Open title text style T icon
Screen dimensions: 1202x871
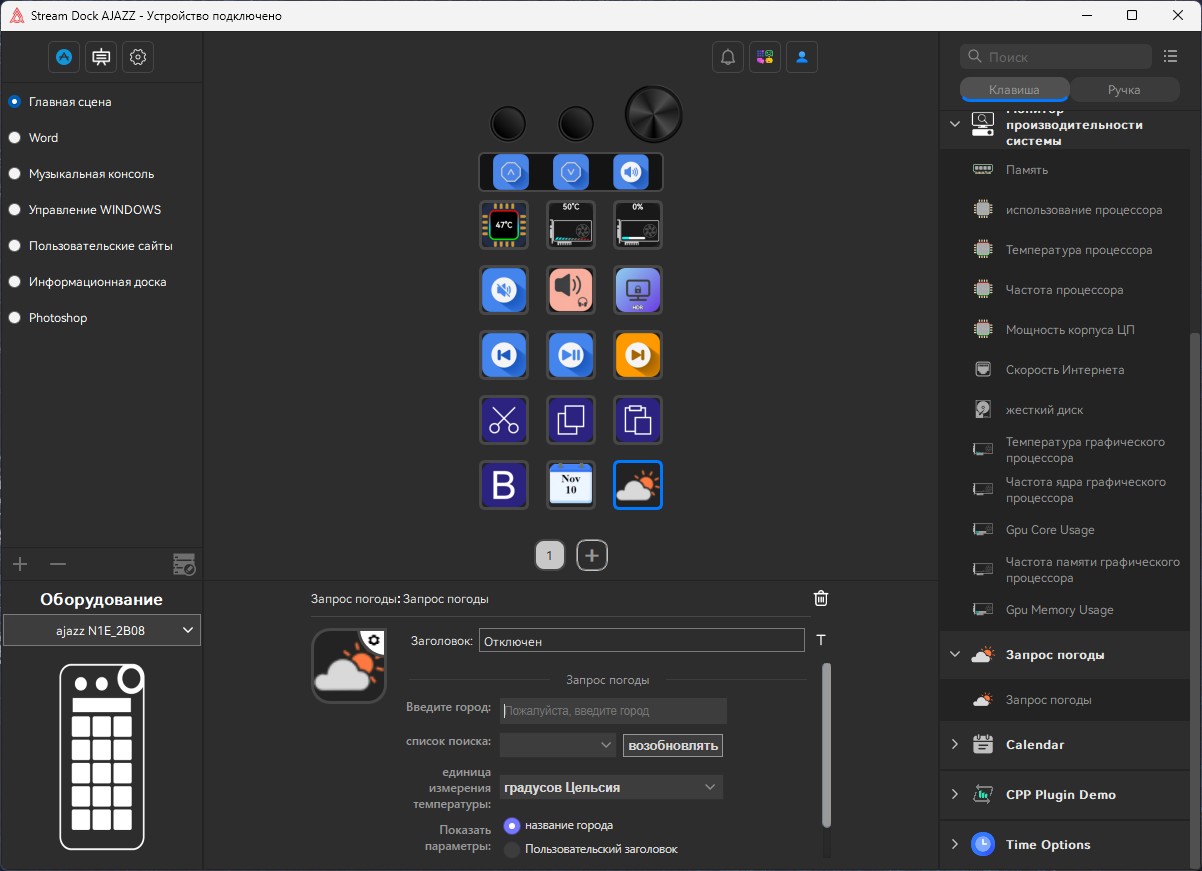pyautogui.click(x=821, y=641)
